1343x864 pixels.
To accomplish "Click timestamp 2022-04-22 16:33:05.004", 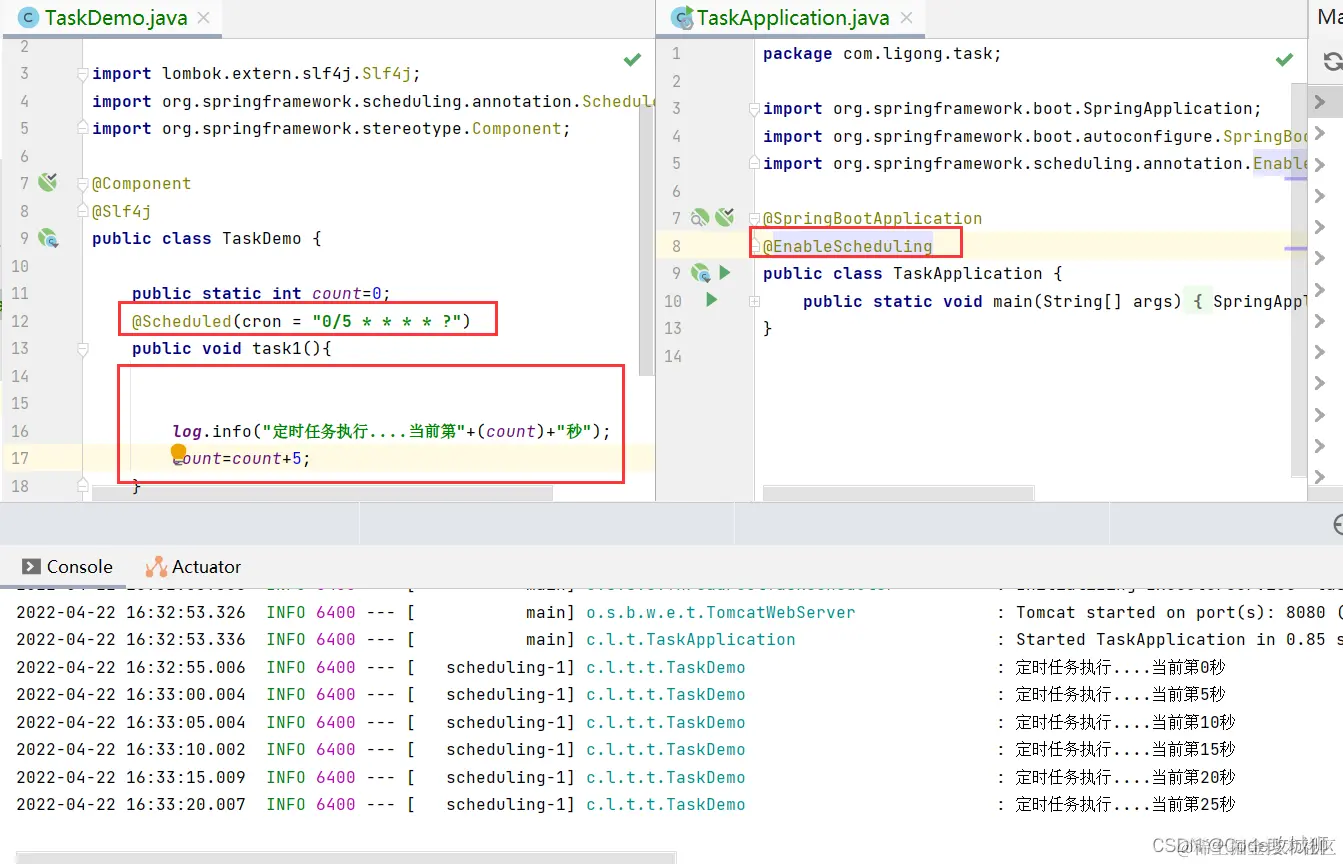I will (131, 722).
